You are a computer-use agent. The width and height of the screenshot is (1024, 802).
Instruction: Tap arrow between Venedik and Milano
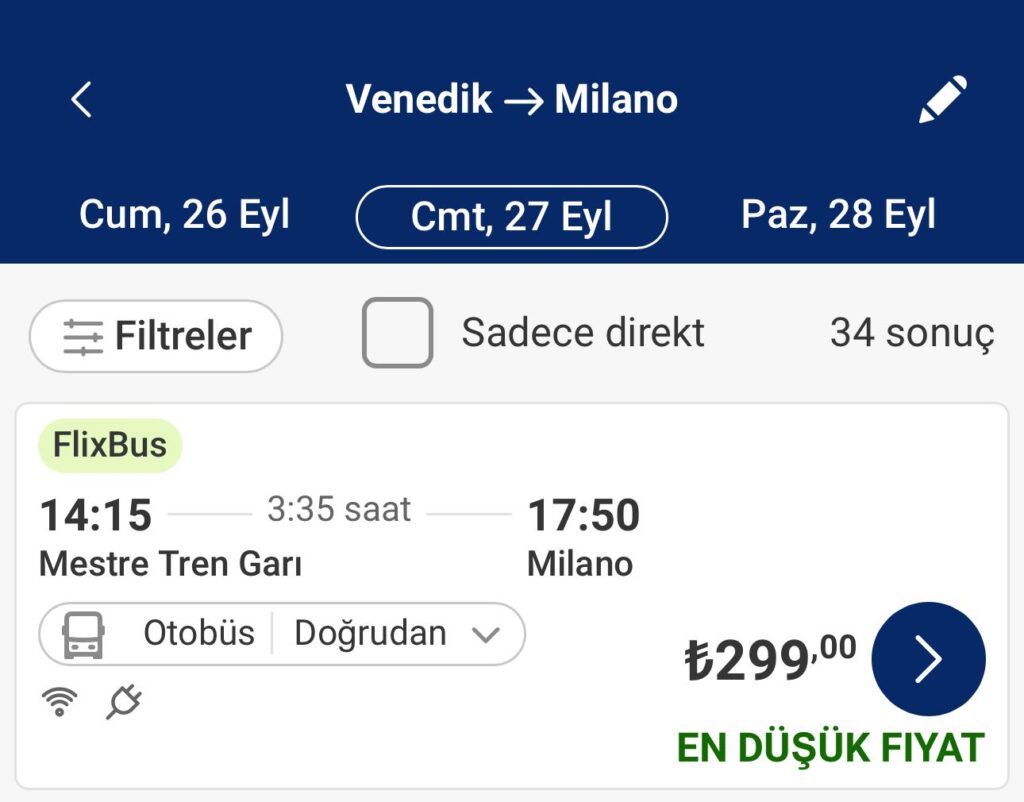point(524,101)
